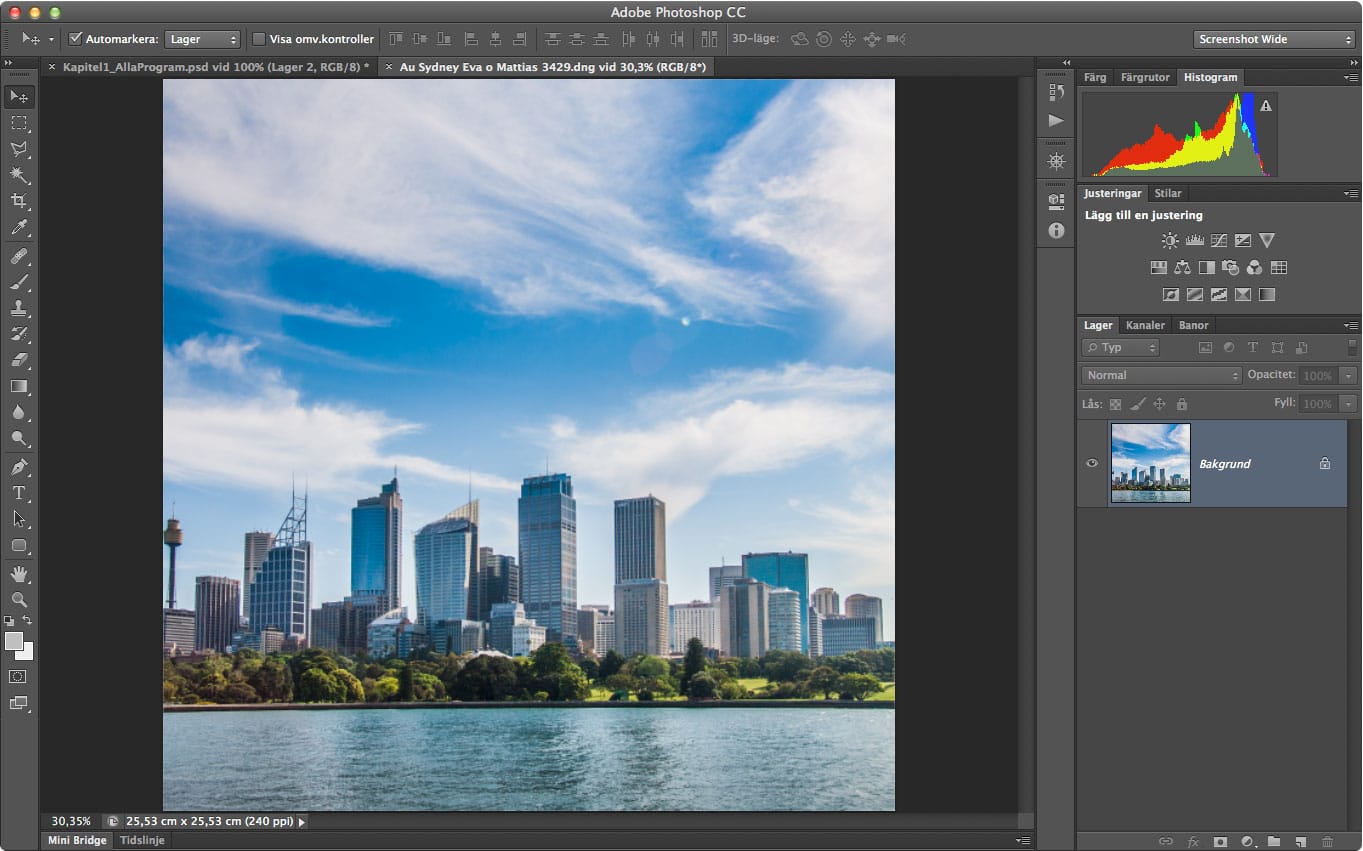Select the Crop tool
This screenshot has width=1363, height=851.
click(19, 201)
